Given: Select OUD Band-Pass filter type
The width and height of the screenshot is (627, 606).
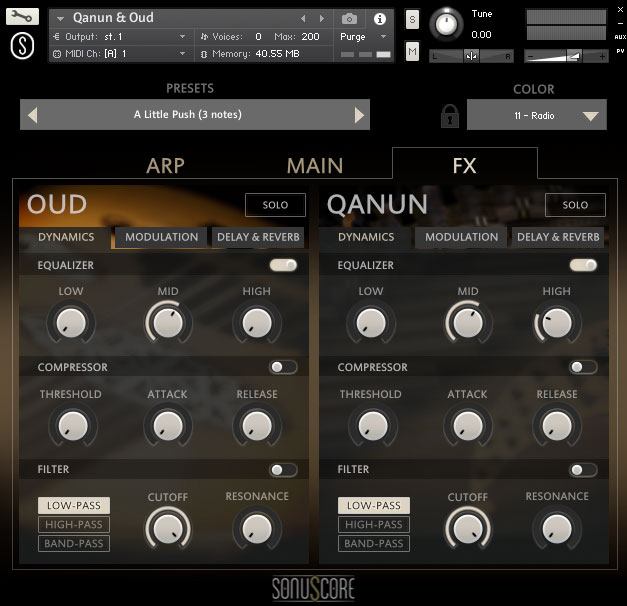Looking at the screenshot, I should pos(74,544).
